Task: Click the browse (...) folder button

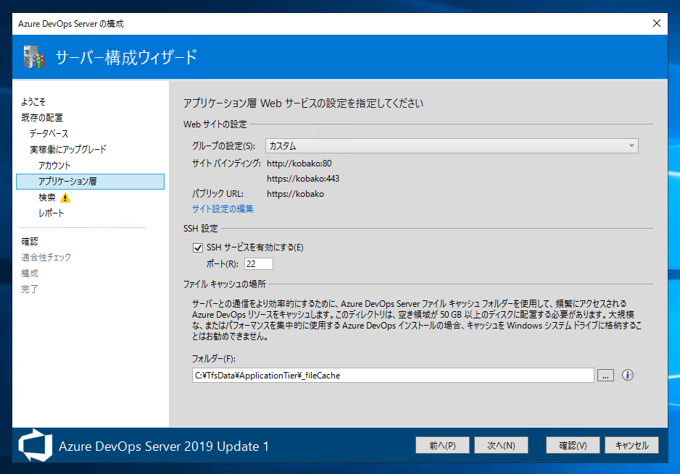Action: [x=605, y=376]
